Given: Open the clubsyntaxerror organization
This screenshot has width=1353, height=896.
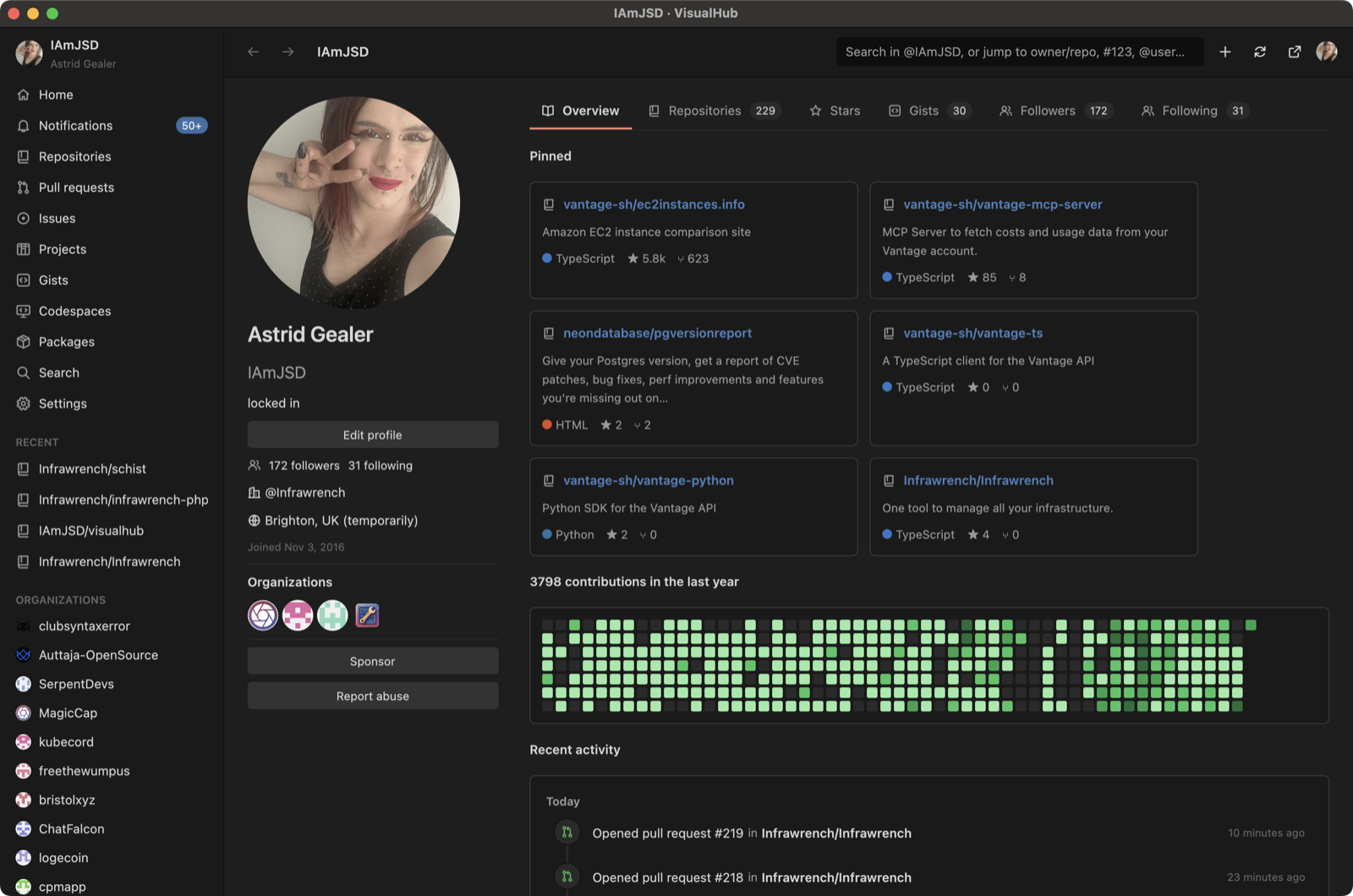Looking at the screenshot, I should pos(112,626).
